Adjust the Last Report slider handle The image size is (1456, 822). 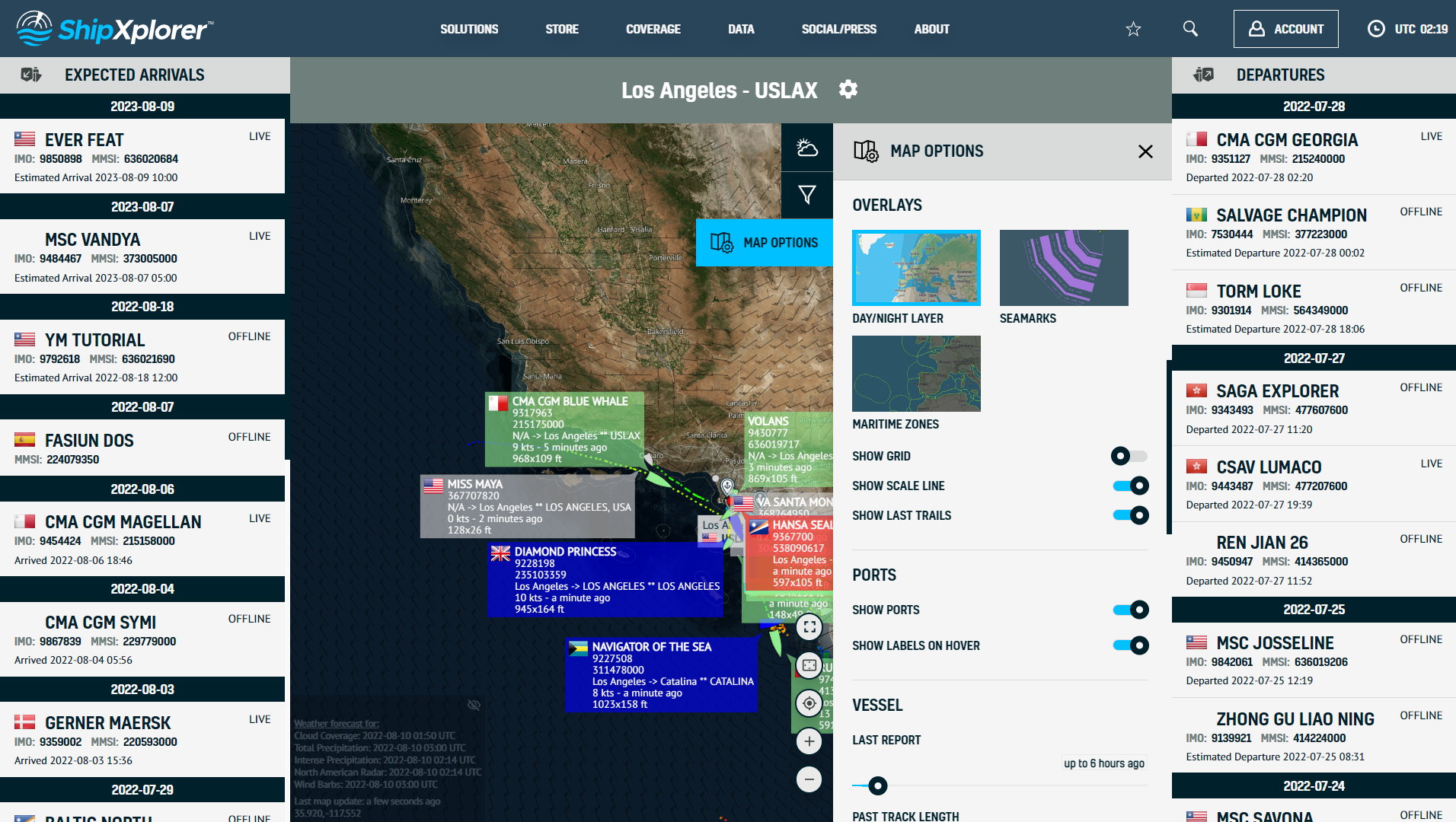click(x=877, y=785)
